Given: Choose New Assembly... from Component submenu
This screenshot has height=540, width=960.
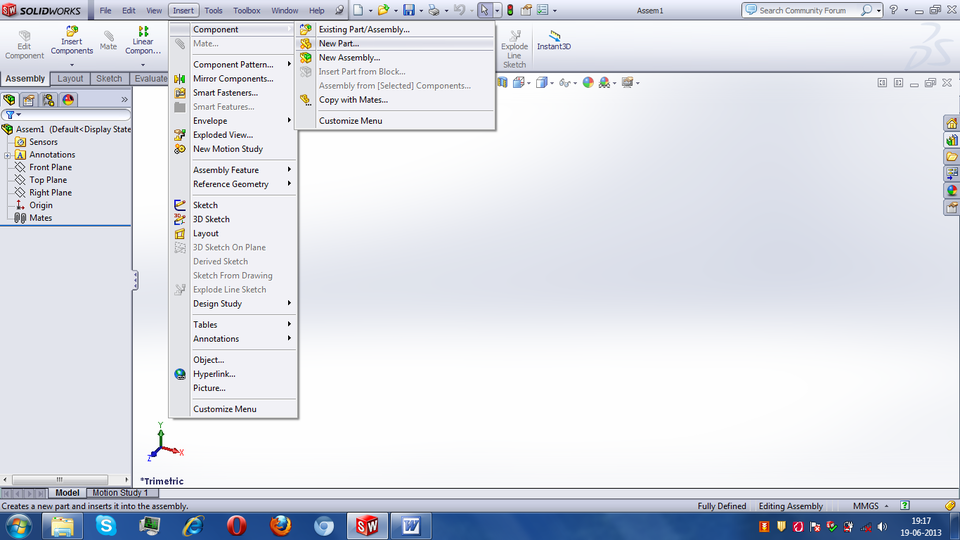Looking at the screenshot, I should (x=395, y=58).
